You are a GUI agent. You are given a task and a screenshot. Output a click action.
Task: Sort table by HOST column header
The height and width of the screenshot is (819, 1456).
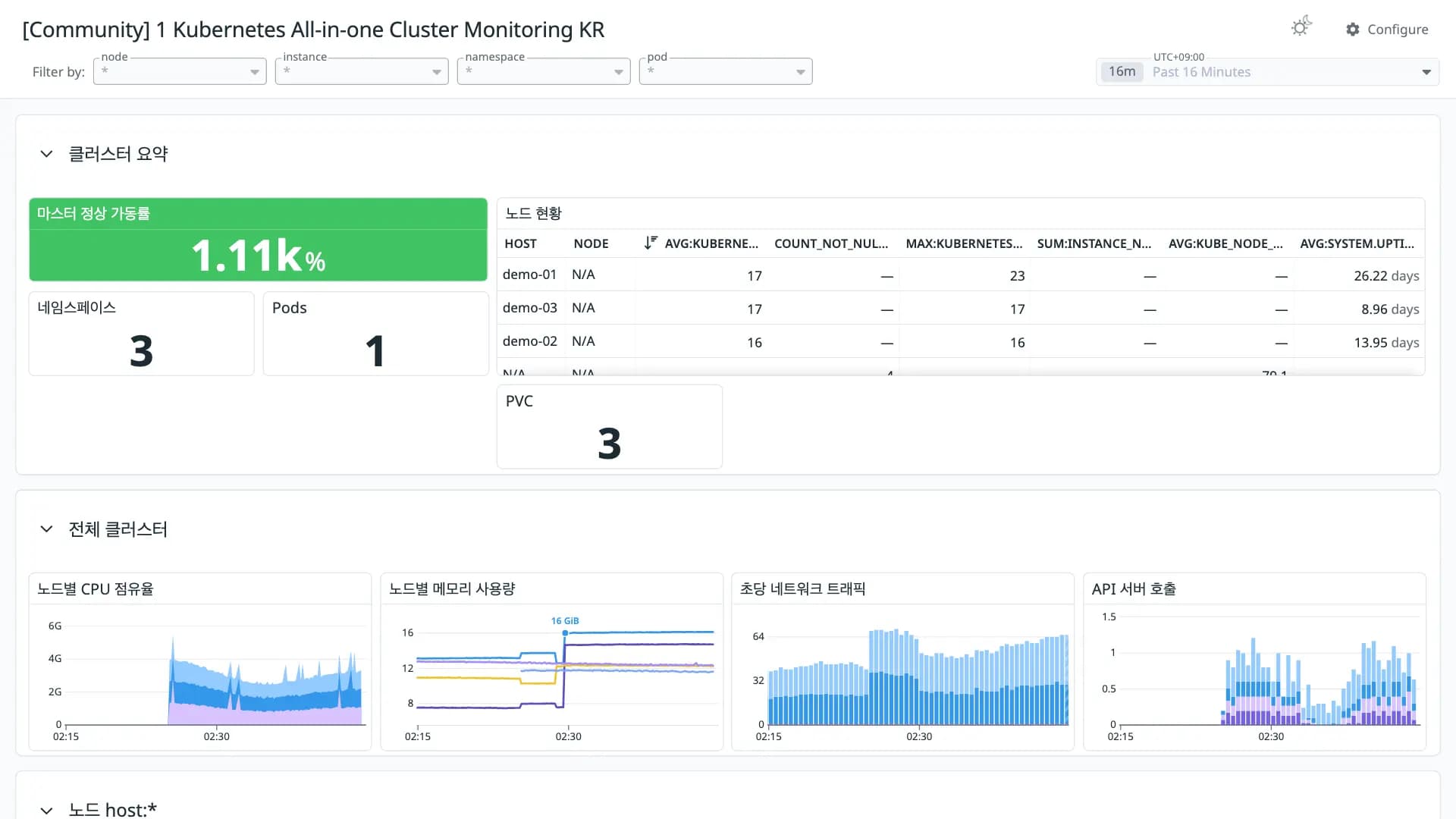point(520,243)
